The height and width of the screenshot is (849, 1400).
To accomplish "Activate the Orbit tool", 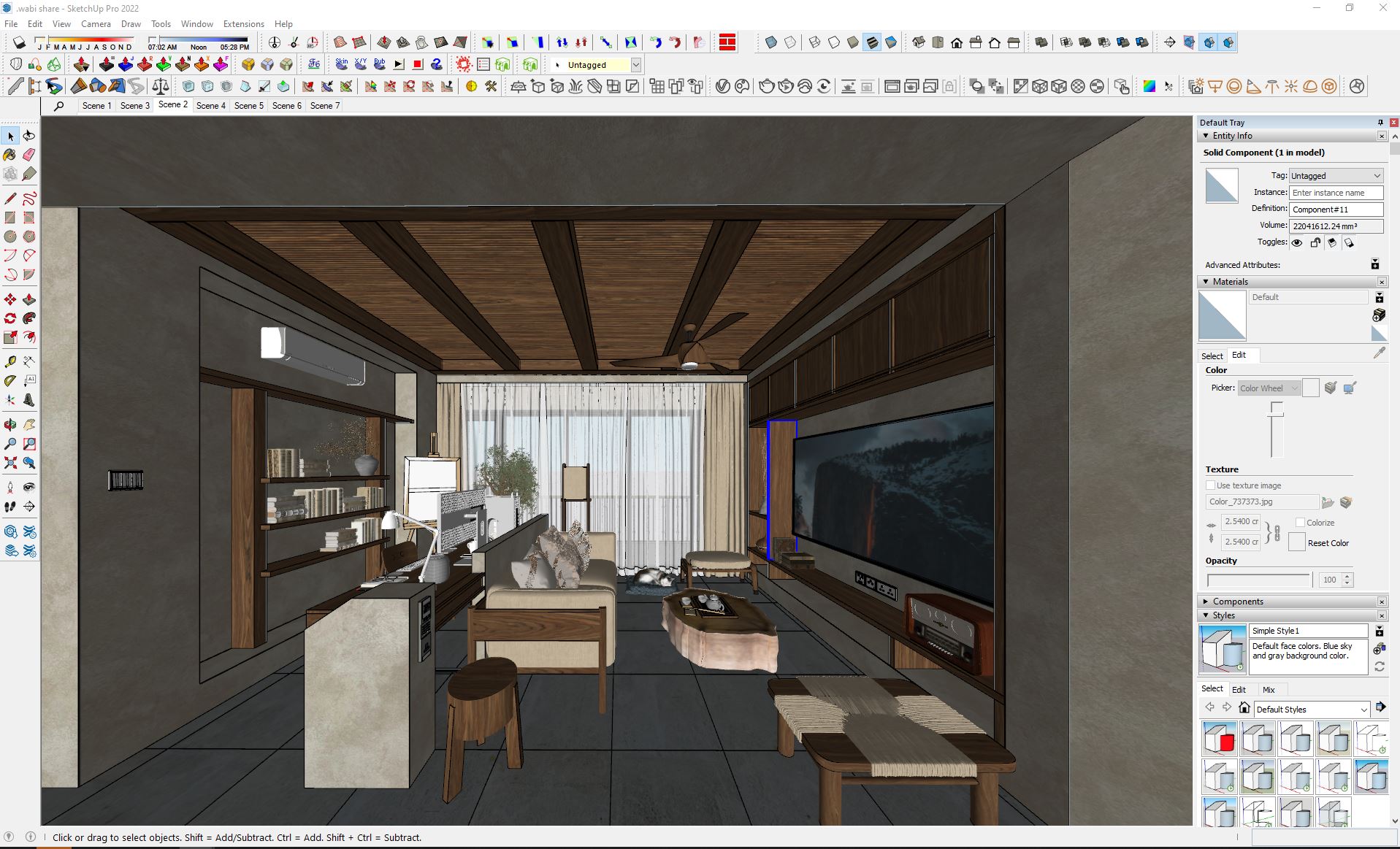I will point(10,424).
